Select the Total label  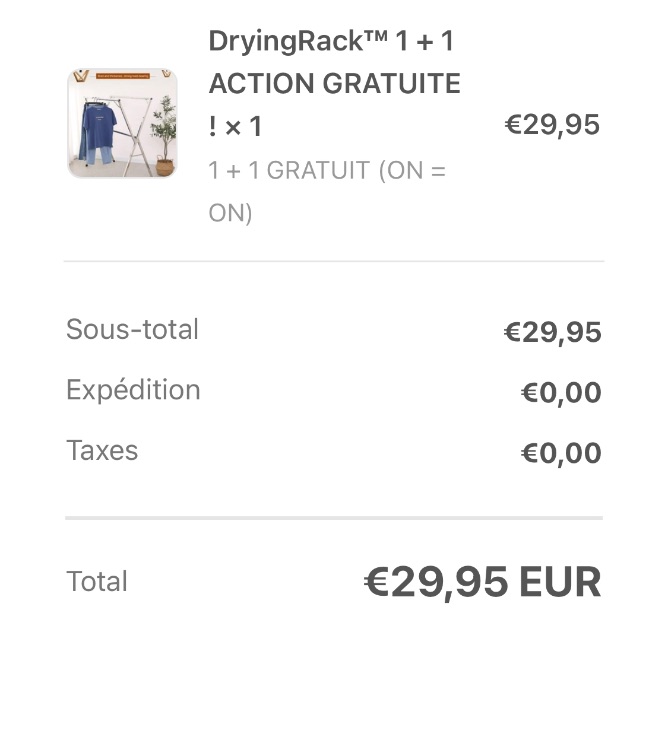pos(96,581)
